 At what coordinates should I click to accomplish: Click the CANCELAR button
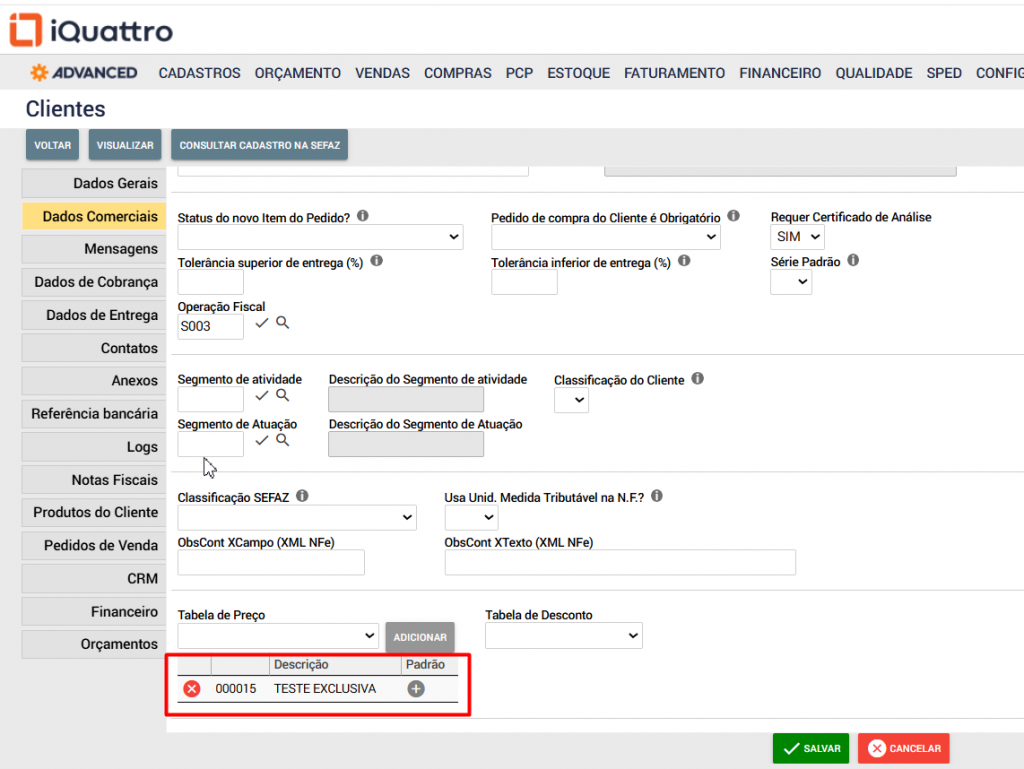pos(904,748)
